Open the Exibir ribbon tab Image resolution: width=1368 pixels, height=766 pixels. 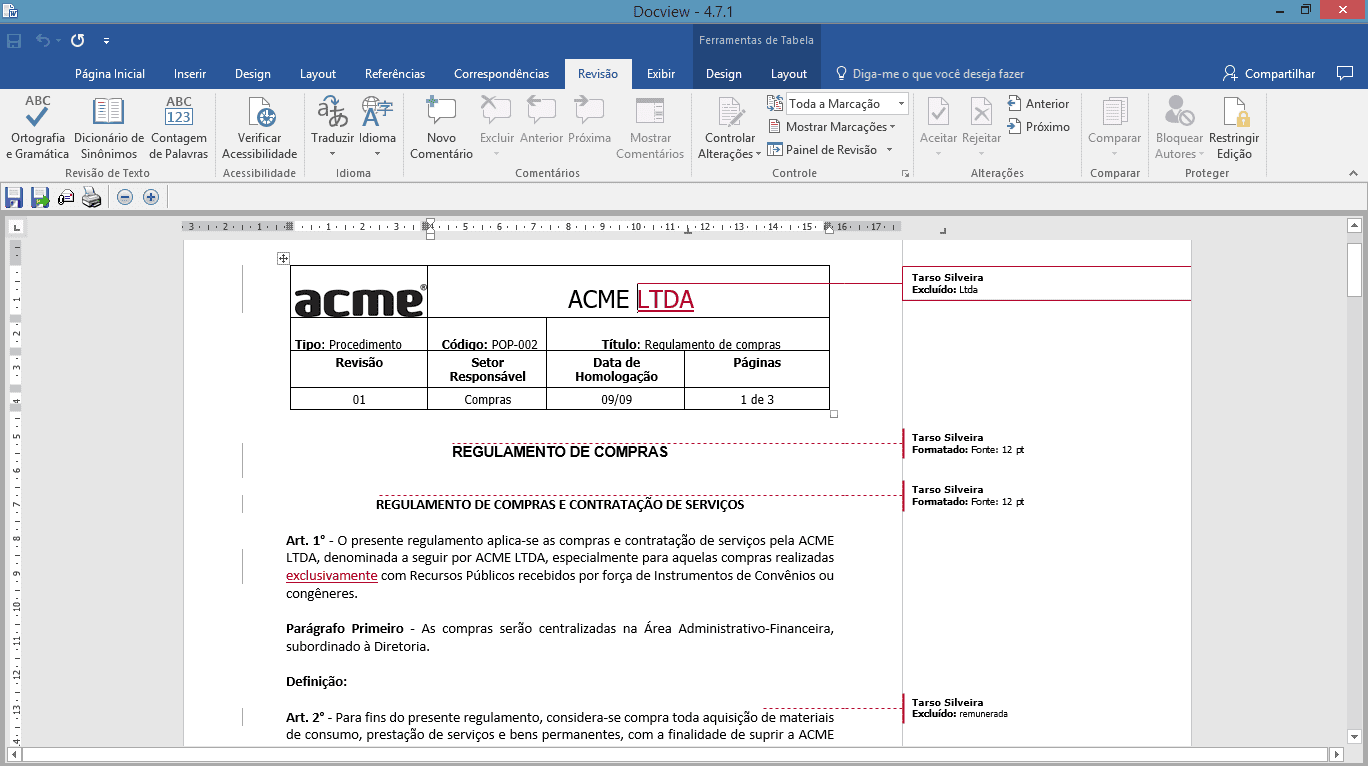(x=661, y=74)
